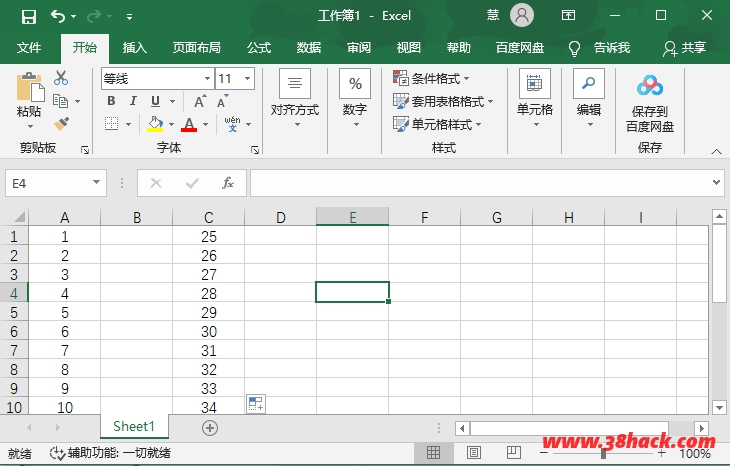Switch to the 插入 ribbon tab

134,47
